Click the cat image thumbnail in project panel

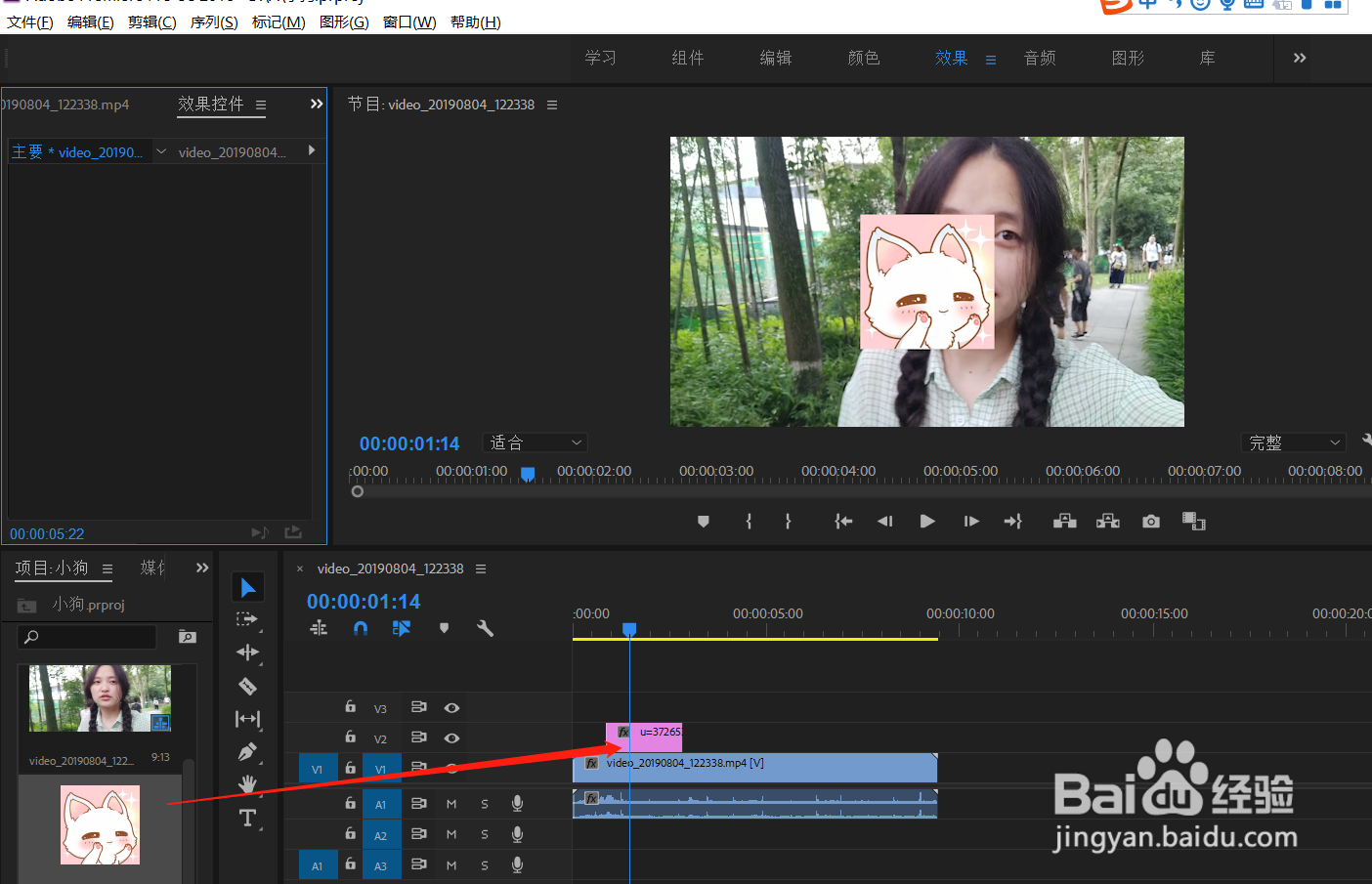[100, 824]
